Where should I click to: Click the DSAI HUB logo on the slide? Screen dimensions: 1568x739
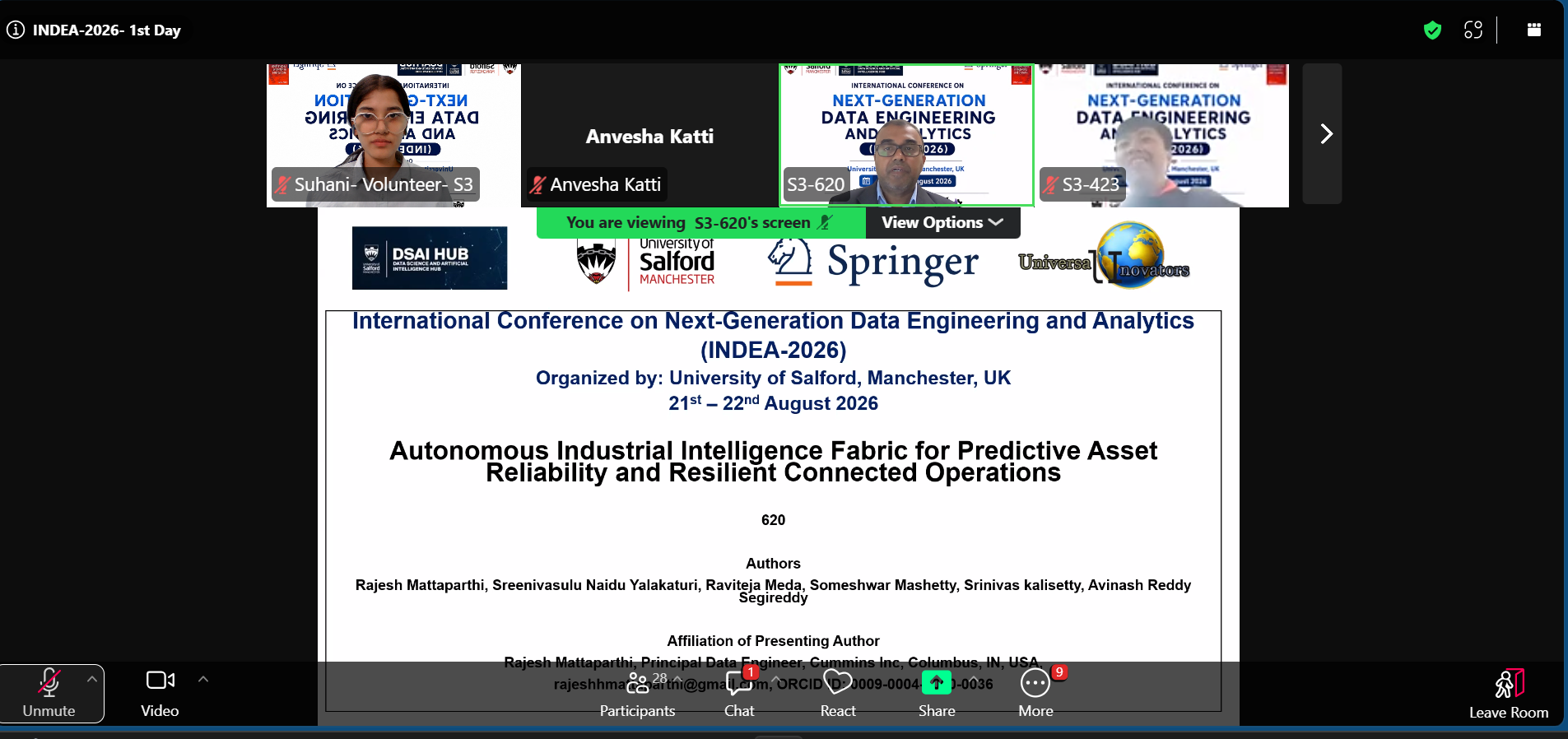[430, 258]
